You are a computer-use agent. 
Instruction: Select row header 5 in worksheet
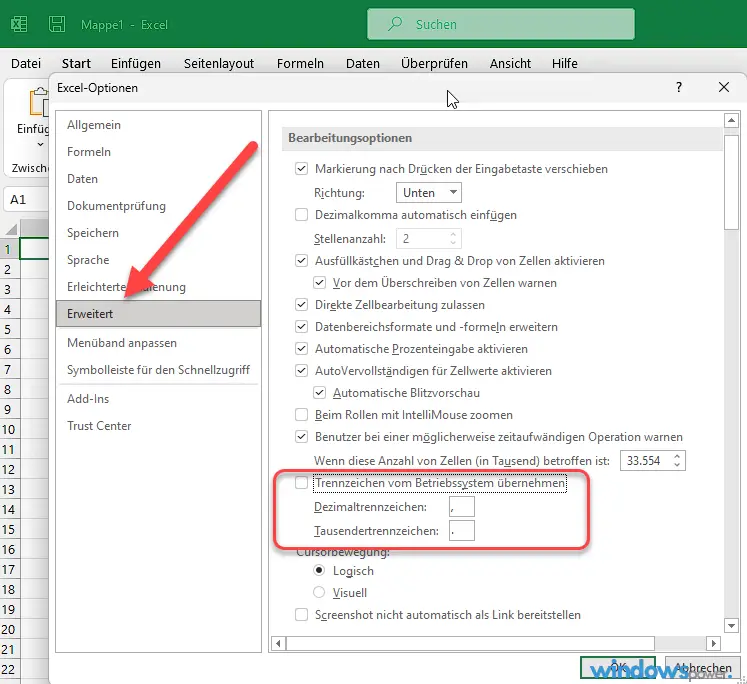(x=9, y=330)
